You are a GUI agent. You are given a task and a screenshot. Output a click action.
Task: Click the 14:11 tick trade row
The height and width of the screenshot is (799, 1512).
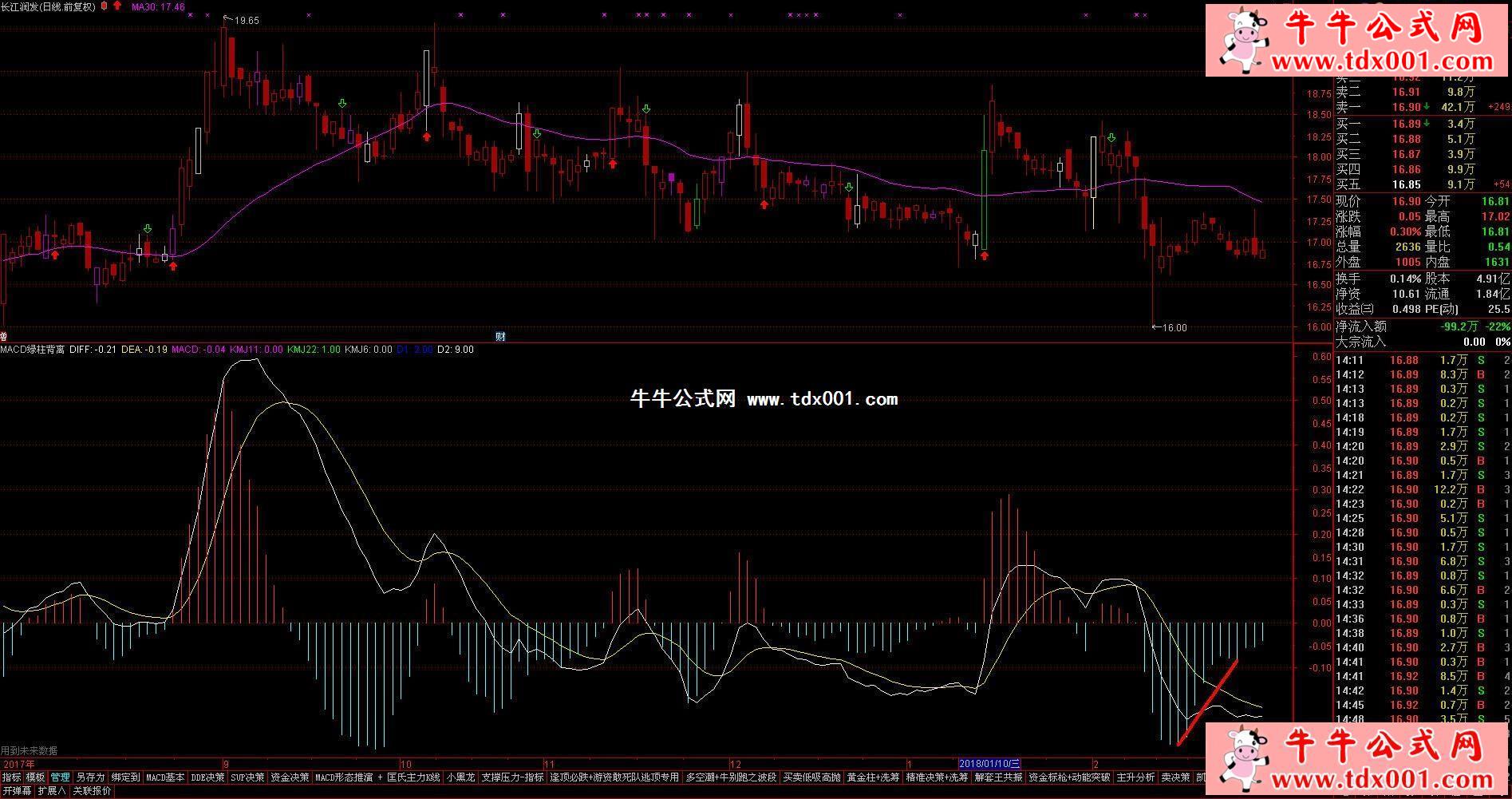click(x=1423, y=360)
